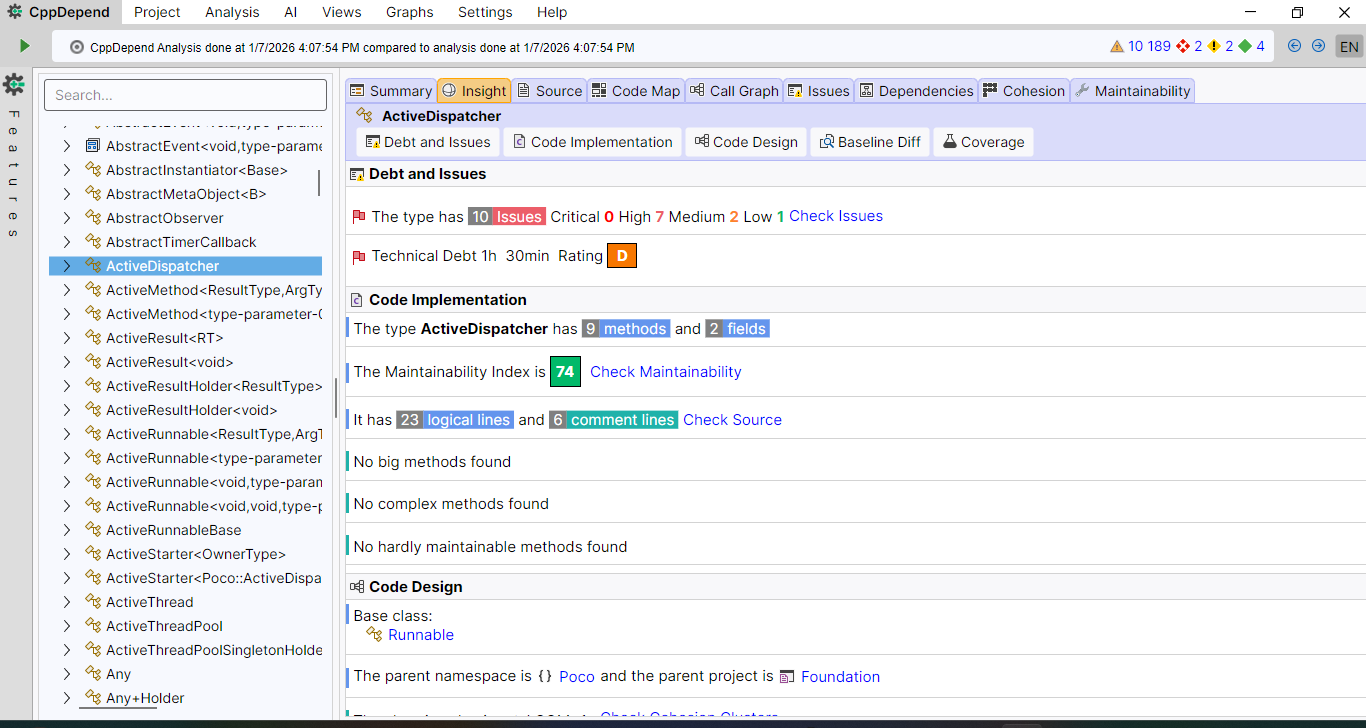Expand the AbstractObserver tree node
The height and width of the screenshot is (728, 1366).
(x=66, y=217)
